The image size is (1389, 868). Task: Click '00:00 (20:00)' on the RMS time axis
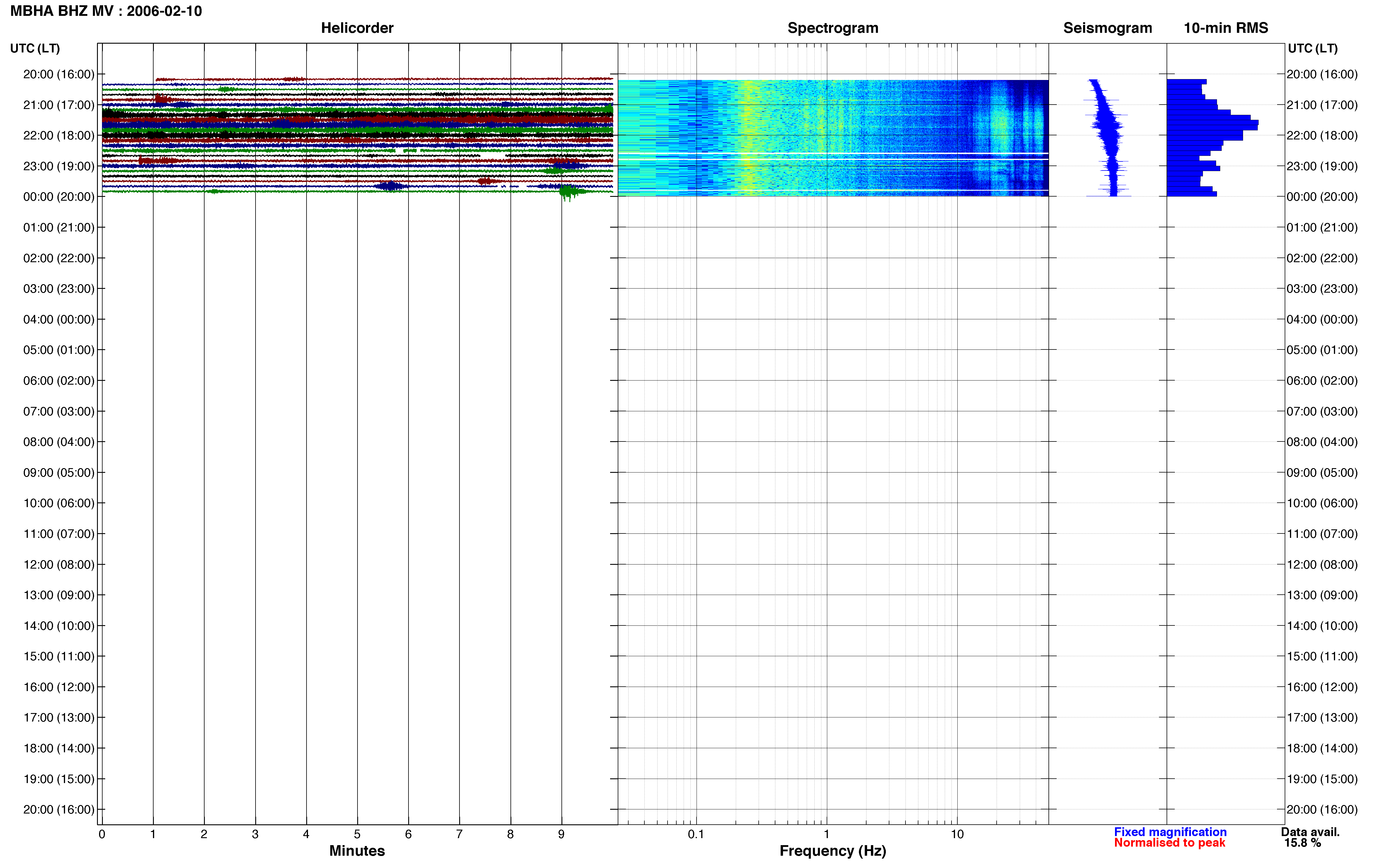coord(1322,197)
